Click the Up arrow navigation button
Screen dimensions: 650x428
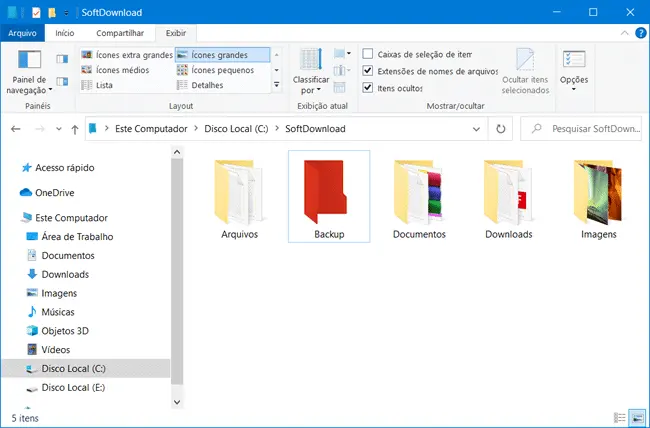point(75,129)
